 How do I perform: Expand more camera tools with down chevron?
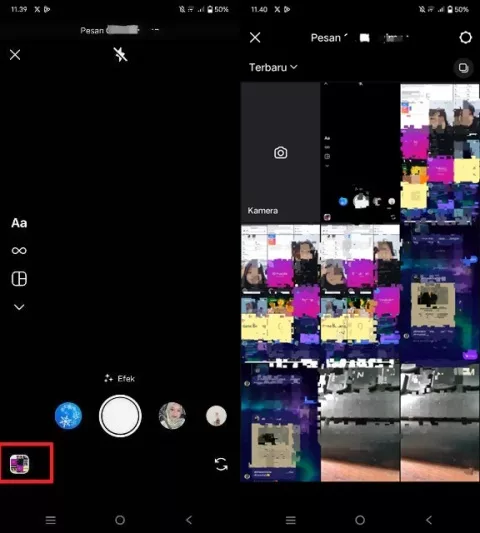[19, 307]
